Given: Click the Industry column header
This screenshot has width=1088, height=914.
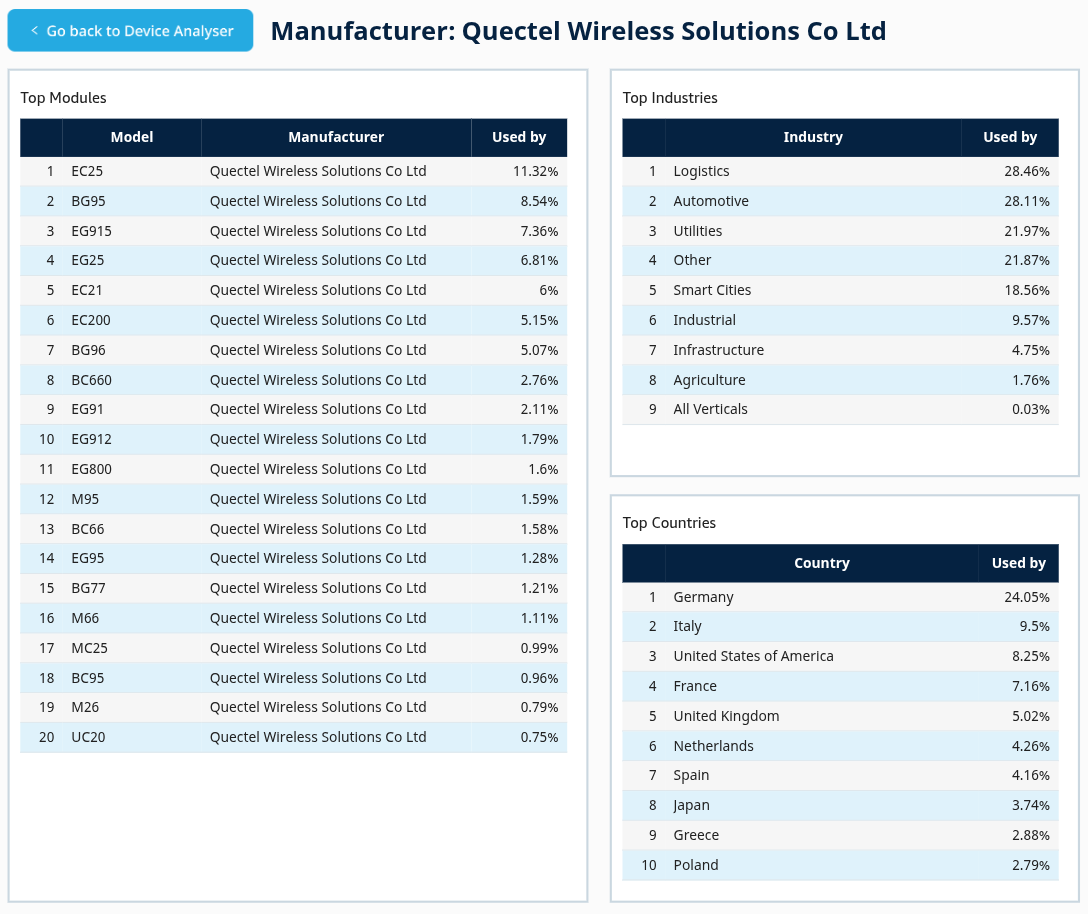Looking at the screenshot, I should [x=813, y=137].
